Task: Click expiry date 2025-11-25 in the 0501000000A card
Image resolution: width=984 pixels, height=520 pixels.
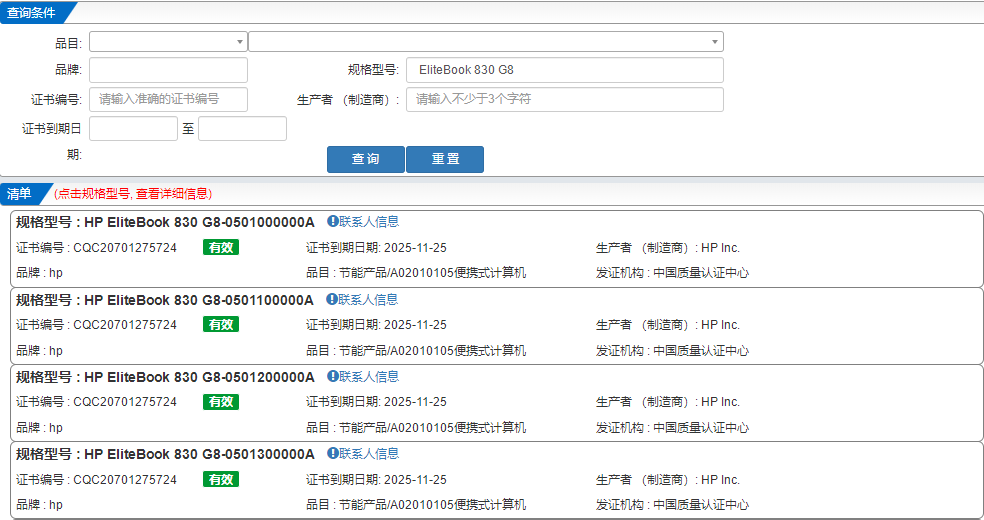Action: pos(415,248)
